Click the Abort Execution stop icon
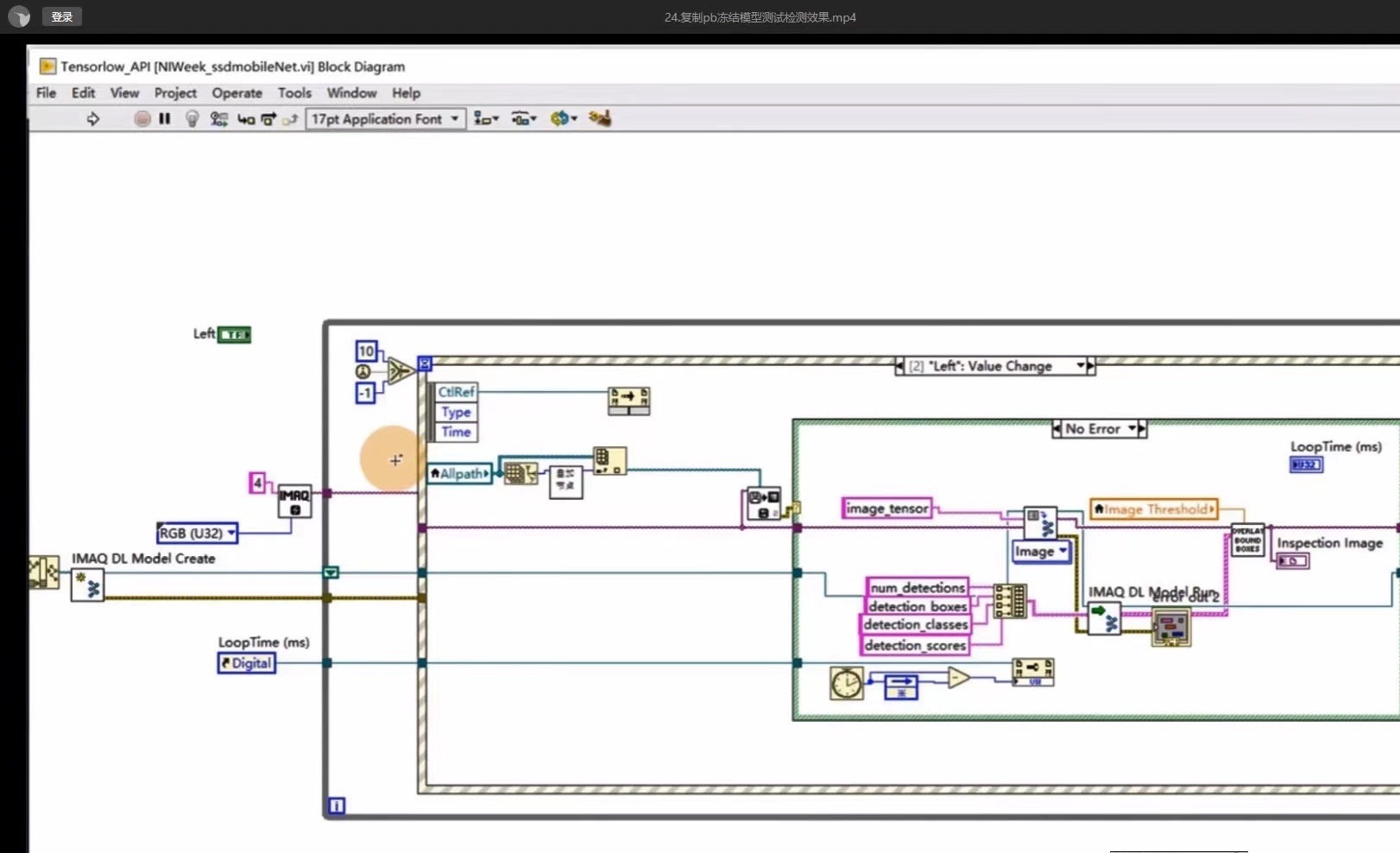The image size is (1400, 853). click(x=142, y=118)
